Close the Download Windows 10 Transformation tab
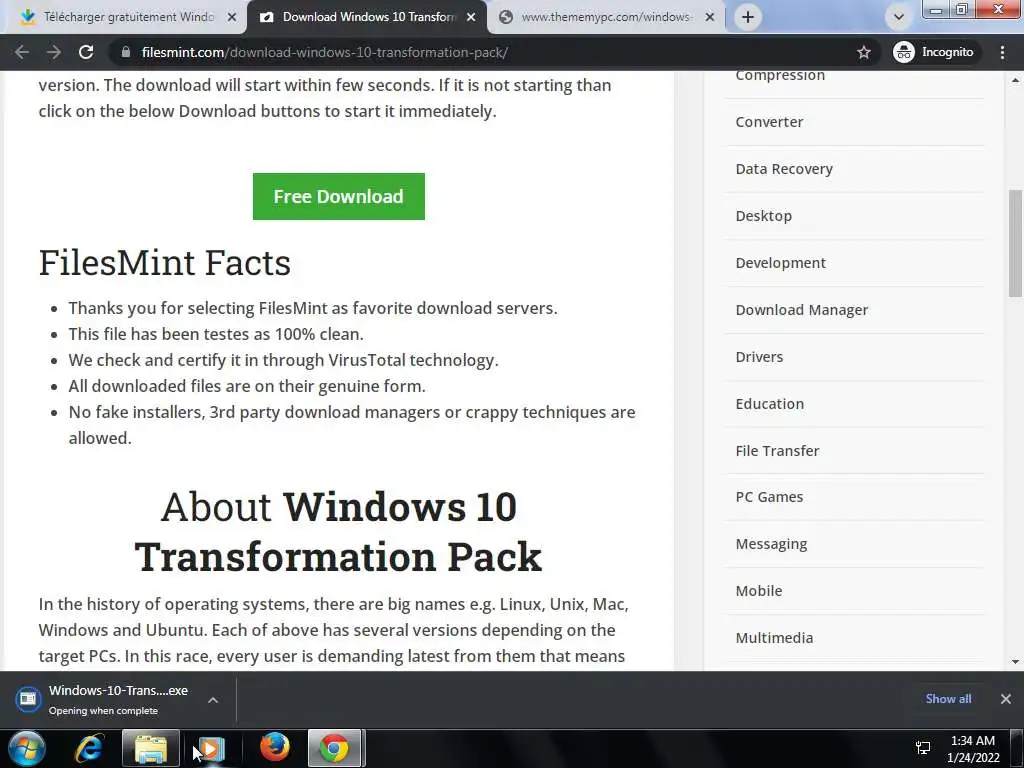The image size is (1024, 768). (x=471, y=17)
